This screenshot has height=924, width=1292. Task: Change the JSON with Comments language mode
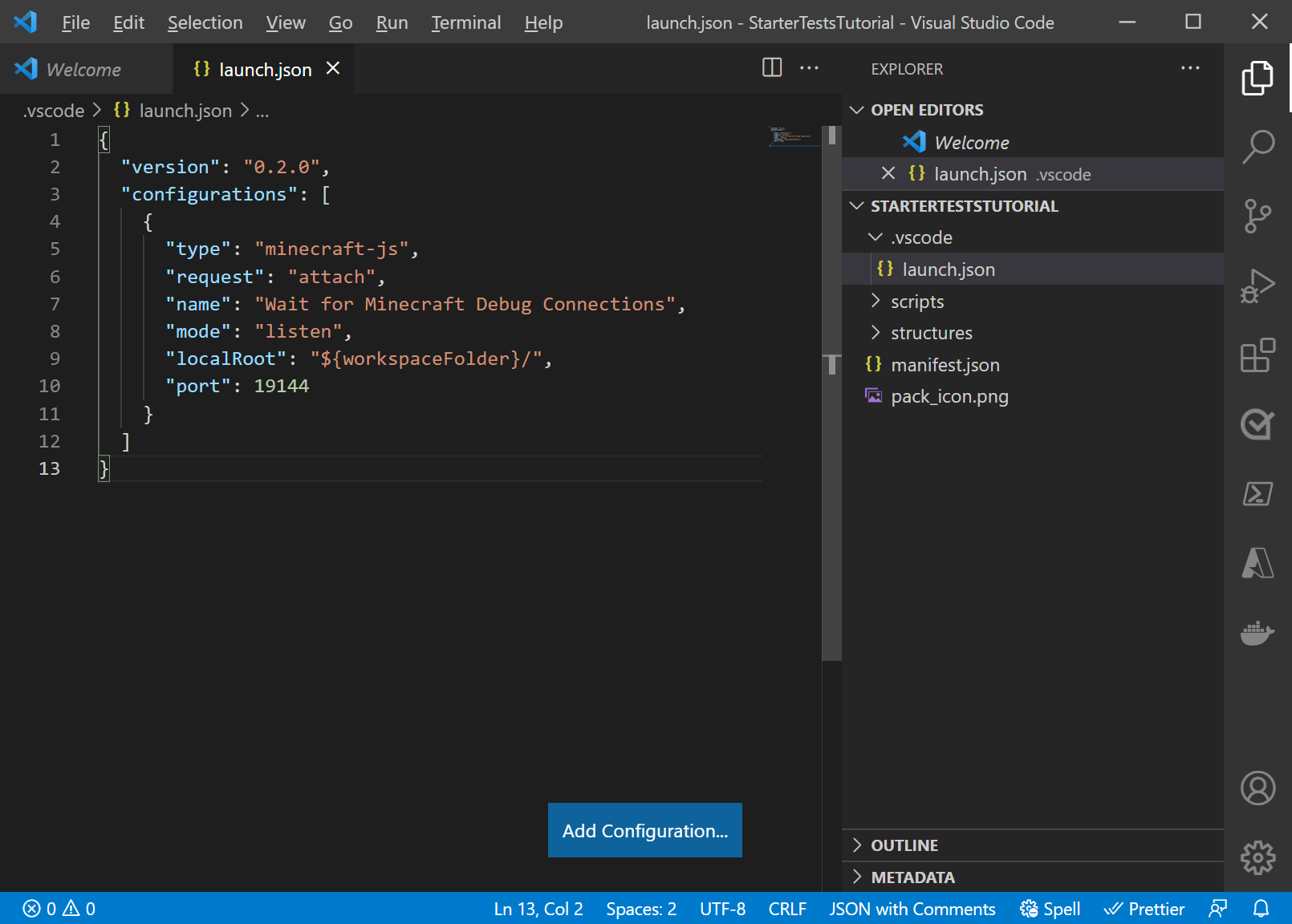[912, 908]
